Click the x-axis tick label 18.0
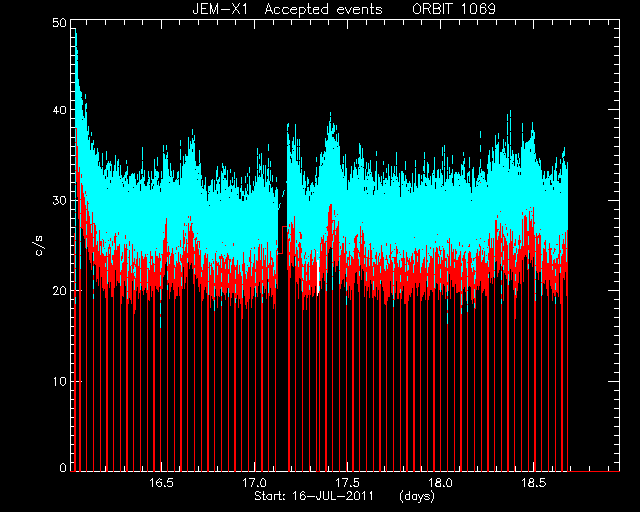 tap(440, 483)
